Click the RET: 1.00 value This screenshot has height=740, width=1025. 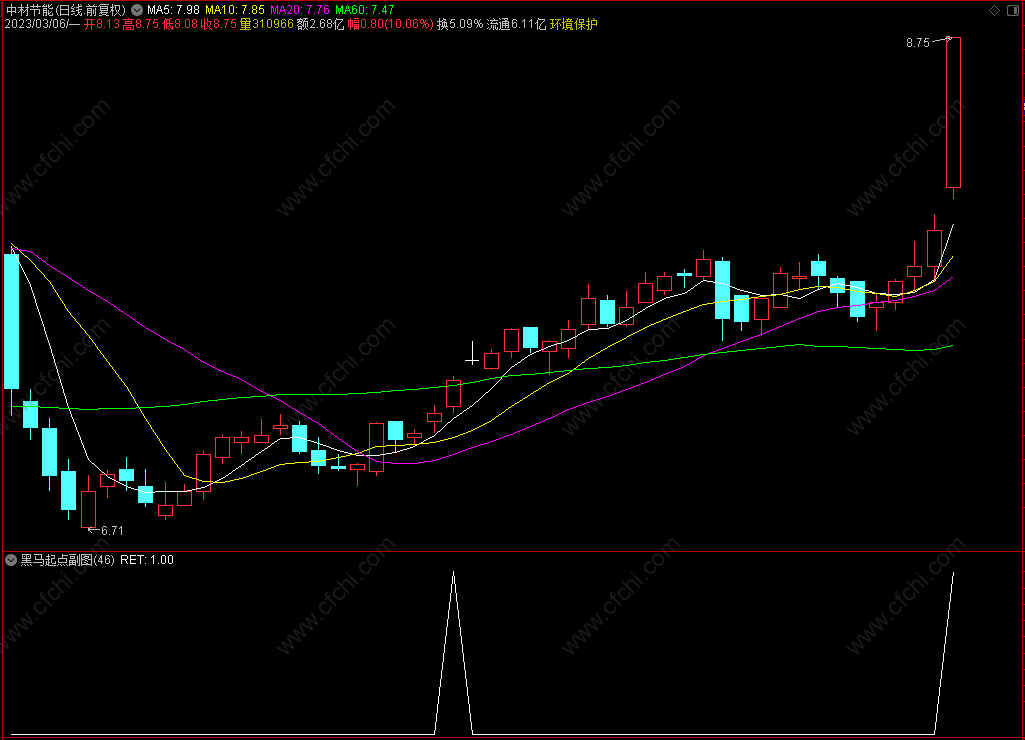coord(147,560)
